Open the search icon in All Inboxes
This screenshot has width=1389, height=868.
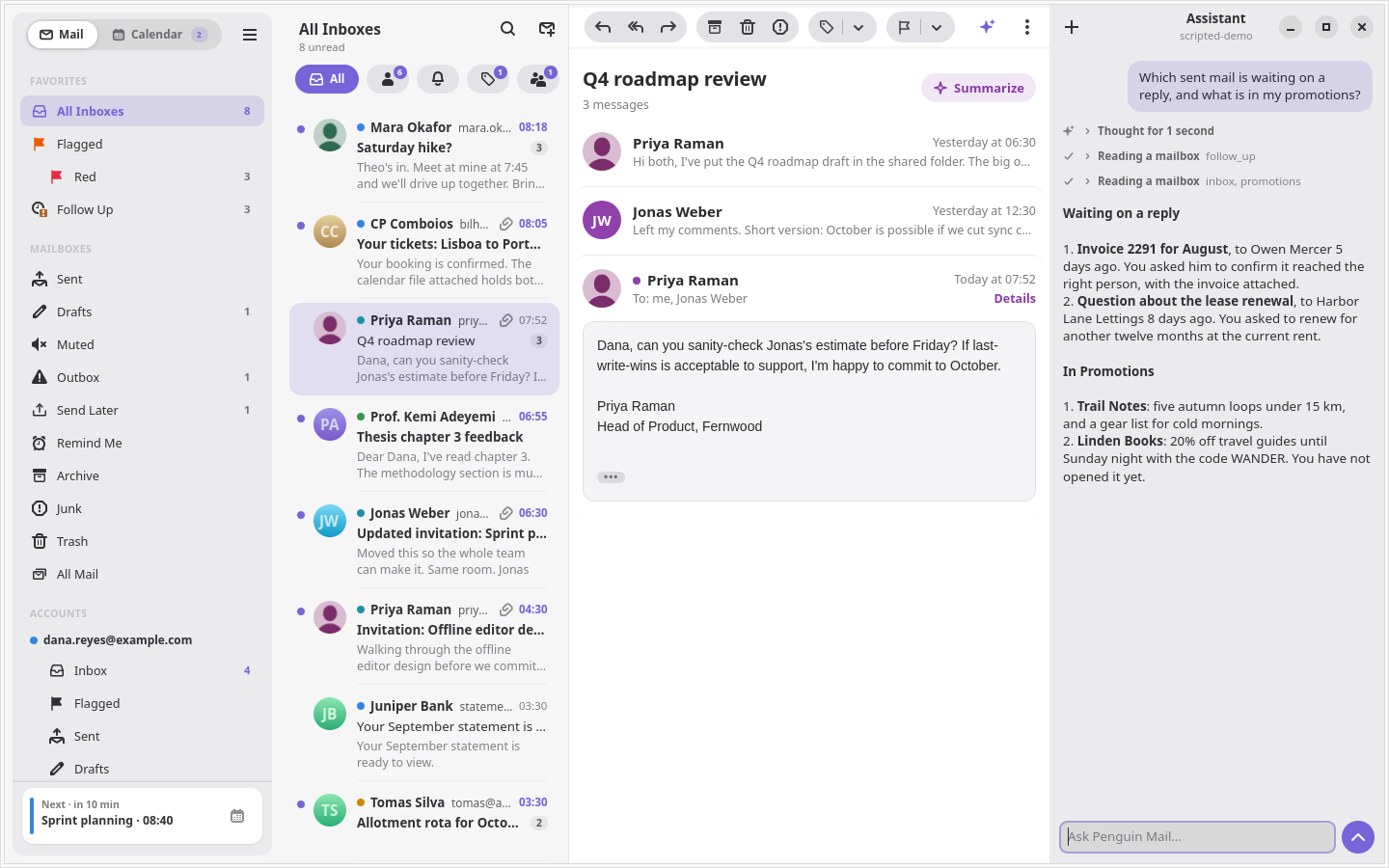pyautogui.click(x=507, y=29)
